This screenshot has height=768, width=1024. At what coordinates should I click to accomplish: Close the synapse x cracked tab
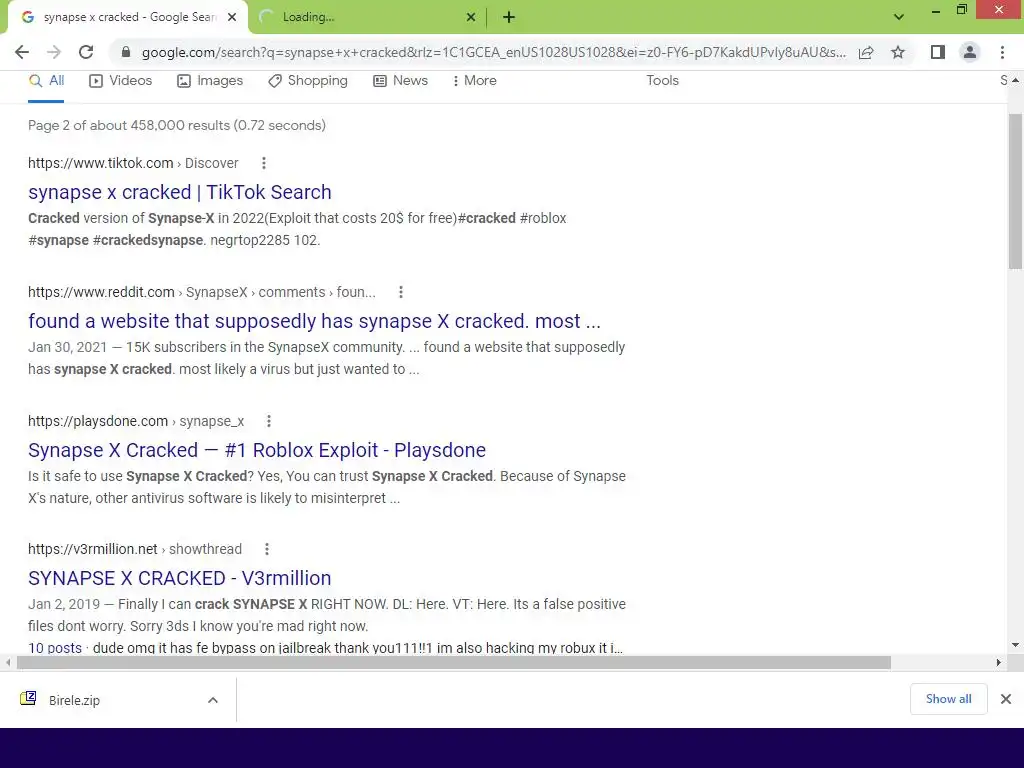(x=232, y=18)
